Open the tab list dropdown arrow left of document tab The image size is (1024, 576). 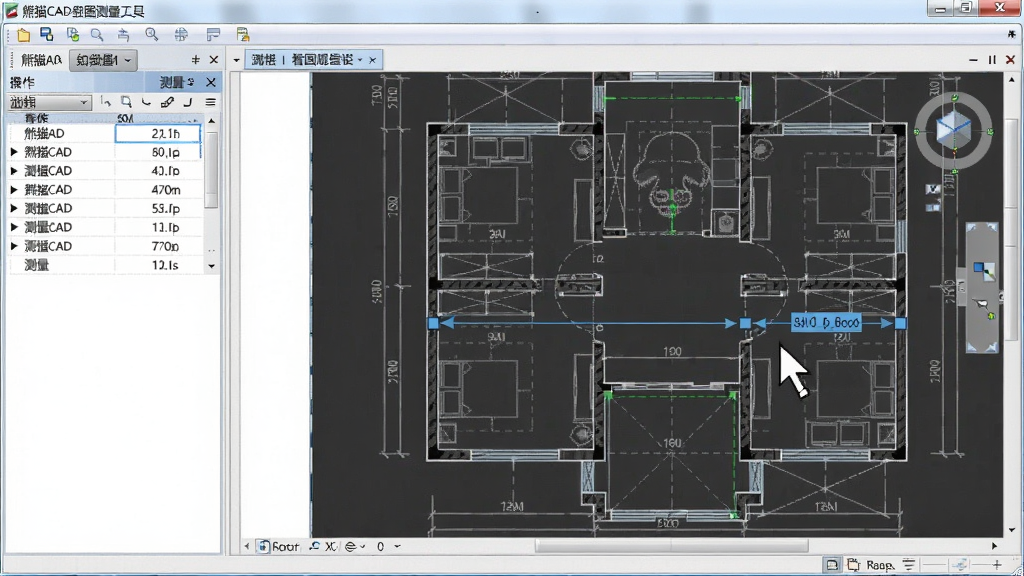[236, 60]
